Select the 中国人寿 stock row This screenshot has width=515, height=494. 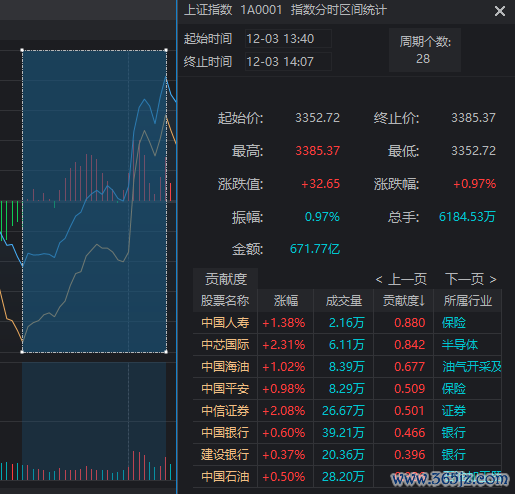click(347, 323)
